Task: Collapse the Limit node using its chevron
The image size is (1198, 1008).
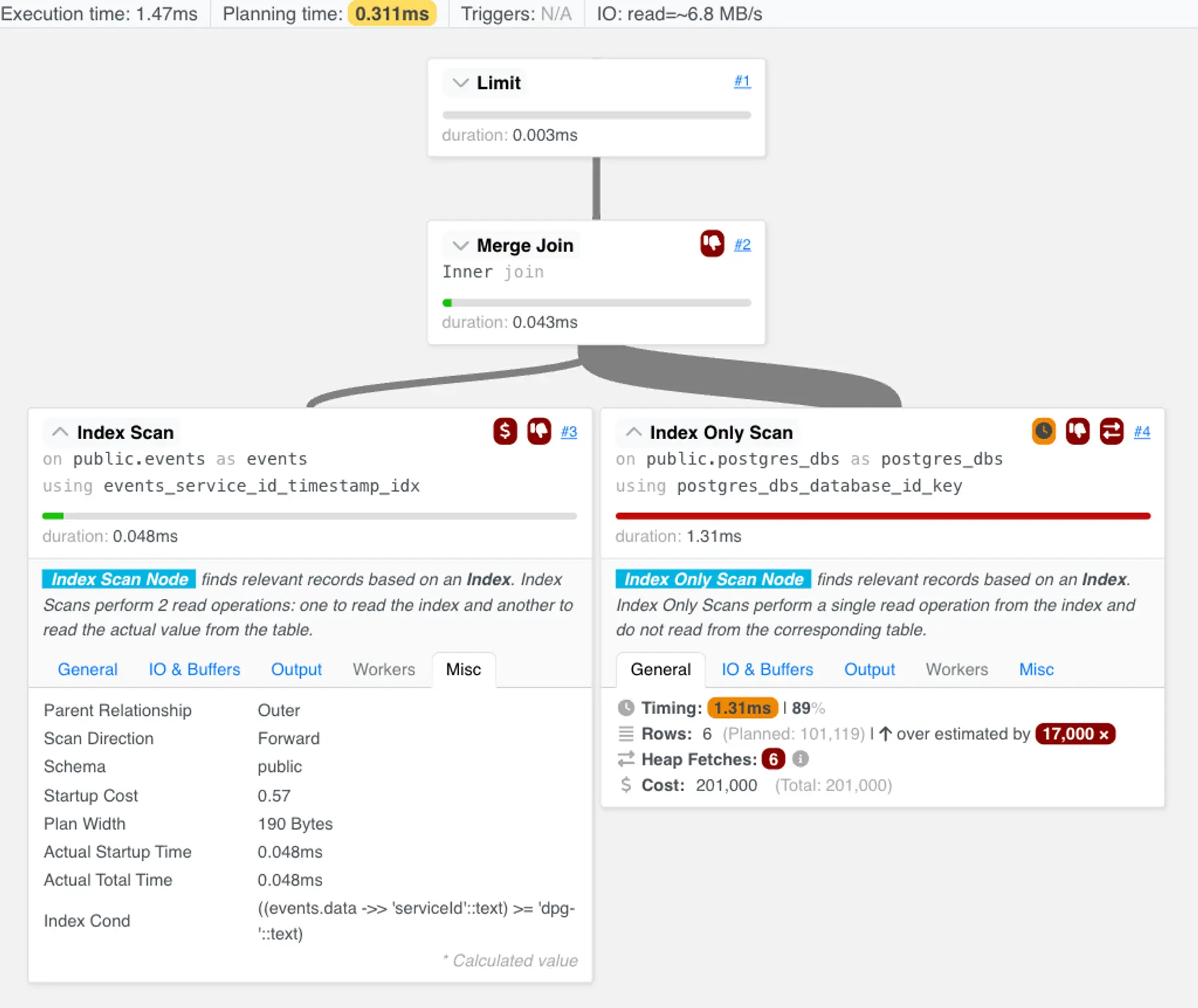Action: pos(459,83)
